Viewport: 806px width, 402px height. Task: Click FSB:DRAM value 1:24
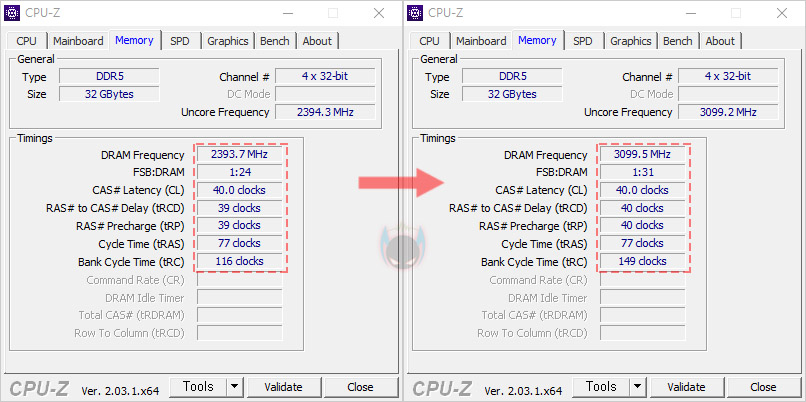click(x=240, y=172)
